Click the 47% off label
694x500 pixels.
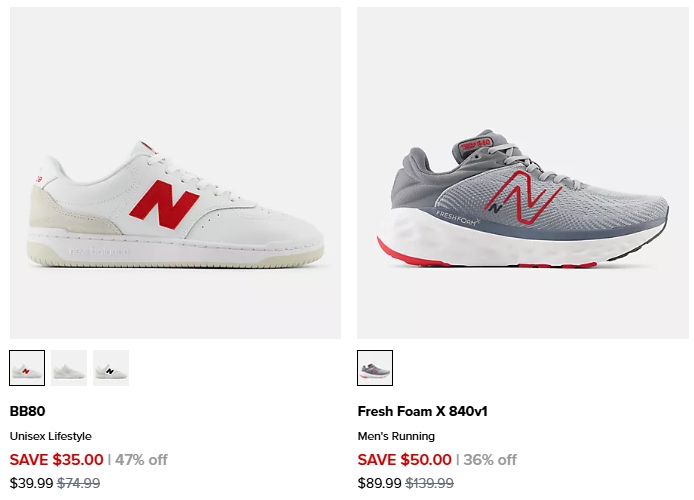pos(141,460)
